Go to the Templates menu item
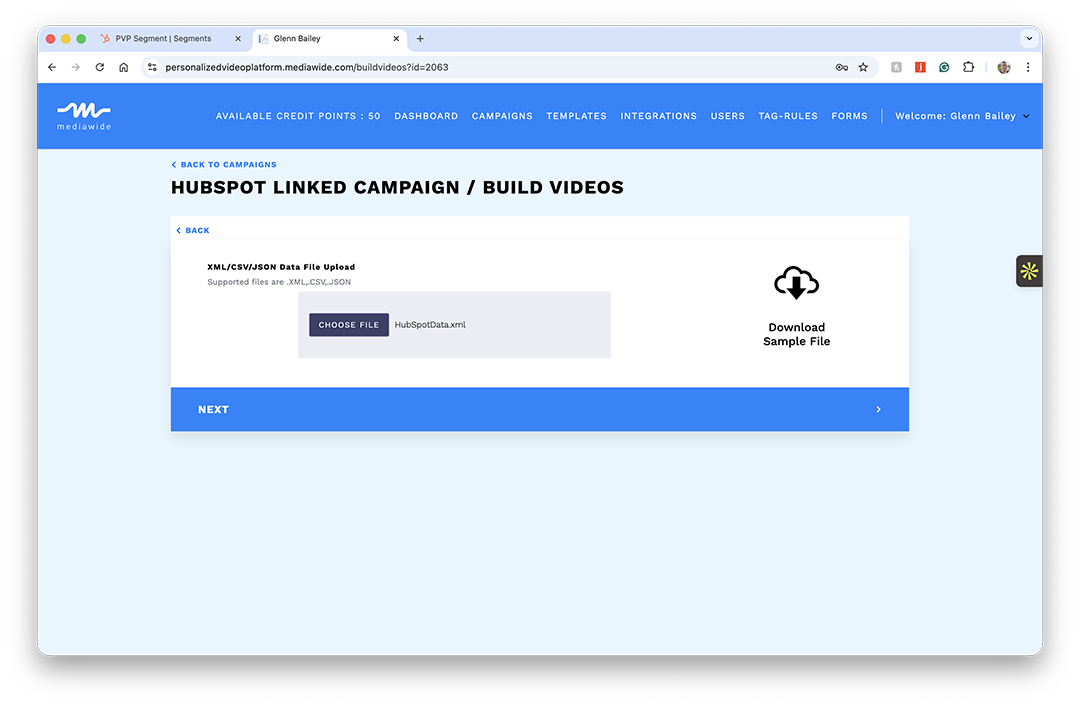1080x705 pixels. tap(576, 116)
